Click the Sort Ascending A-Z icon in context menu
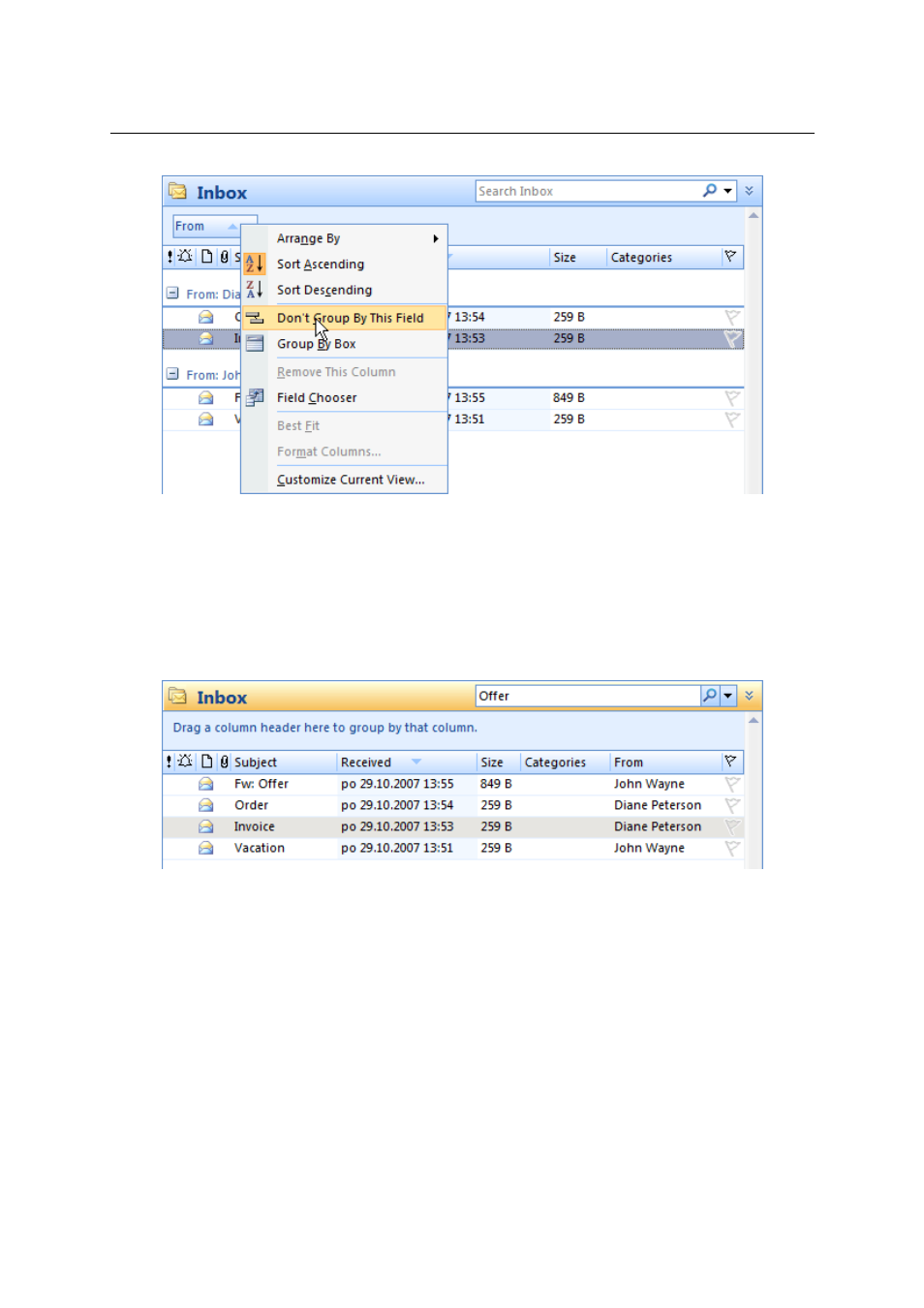The height and width of the screenshot is (1308, 924). coord(254,264)
